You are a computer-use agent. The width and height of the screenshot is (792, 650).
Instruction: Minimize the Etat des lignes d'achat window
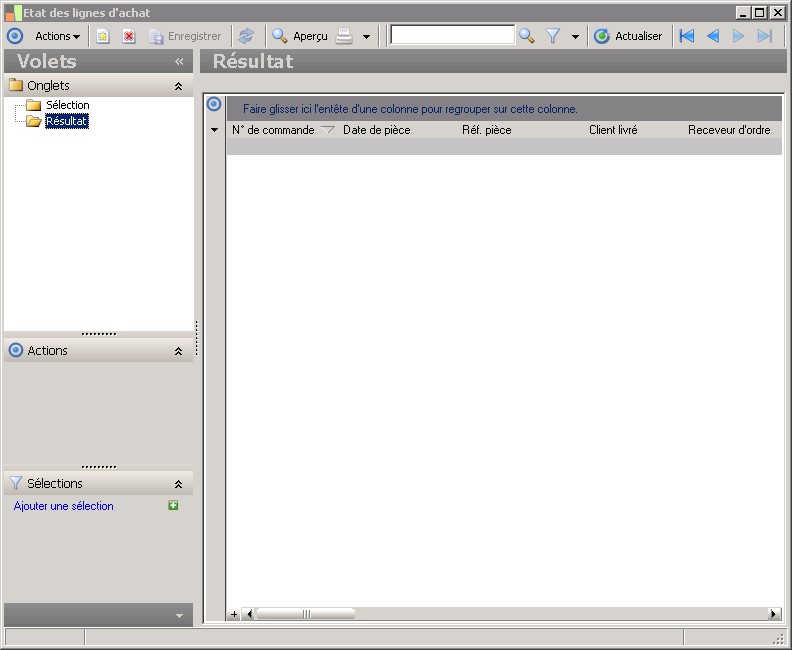(742, 13)
